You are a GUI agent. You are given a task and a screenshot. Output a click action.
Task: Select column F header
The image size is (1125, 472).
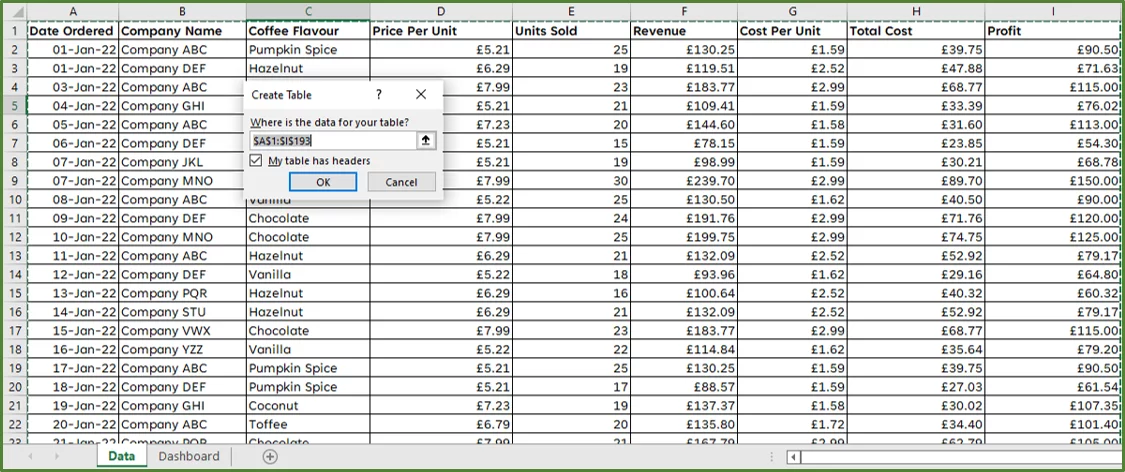(x=684, y=11)
